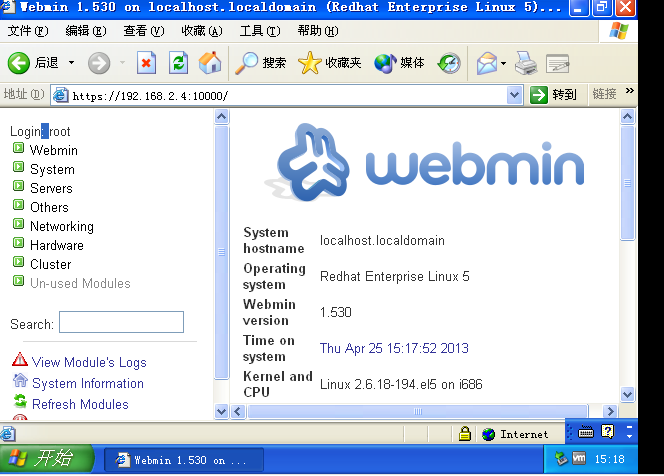Click the language bar help question icon
Screen dimensions: 664x476
[608, 432]
